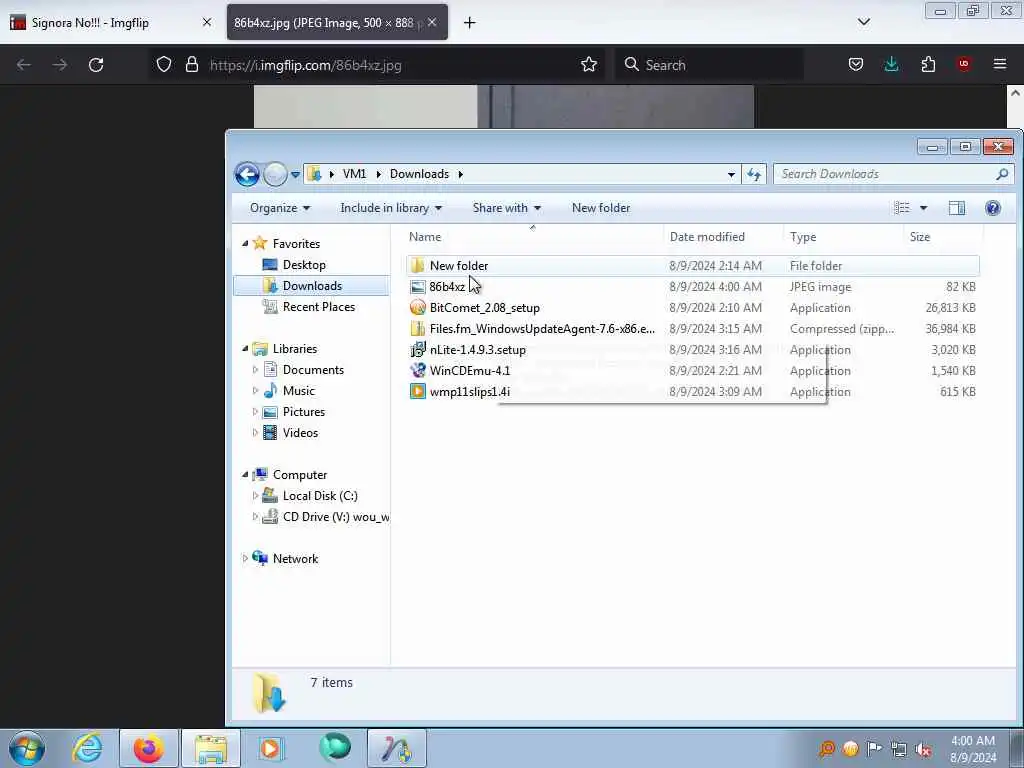Click the Explorer Forward arrow button
The image size is (1024, 768).
(276, 174)
